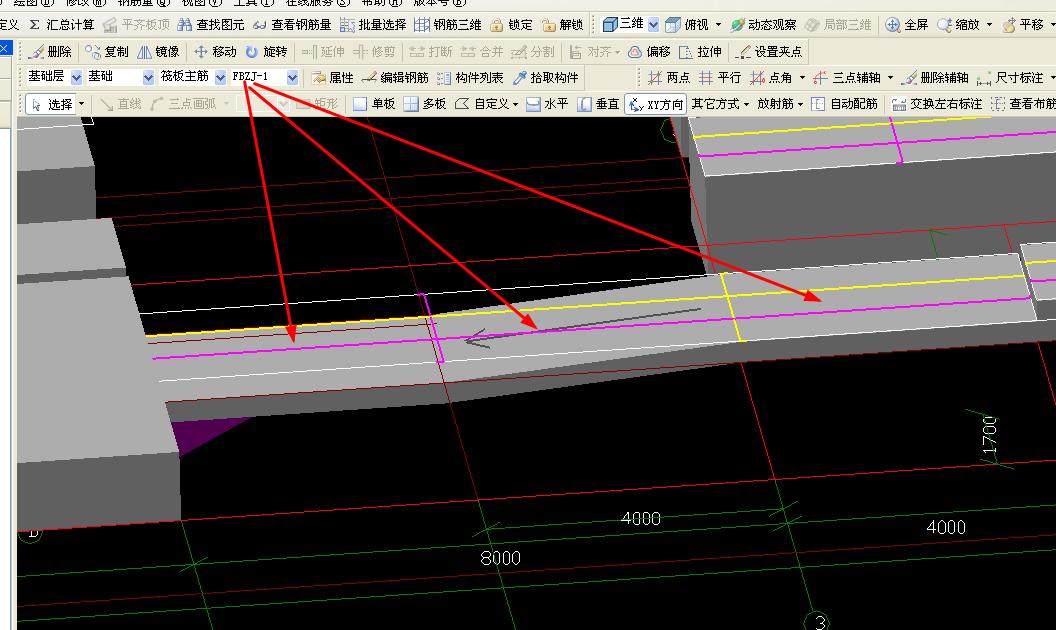Click inside the FBZJ-1 name field
Screen dimensions: 1056x630
(258, 77)
